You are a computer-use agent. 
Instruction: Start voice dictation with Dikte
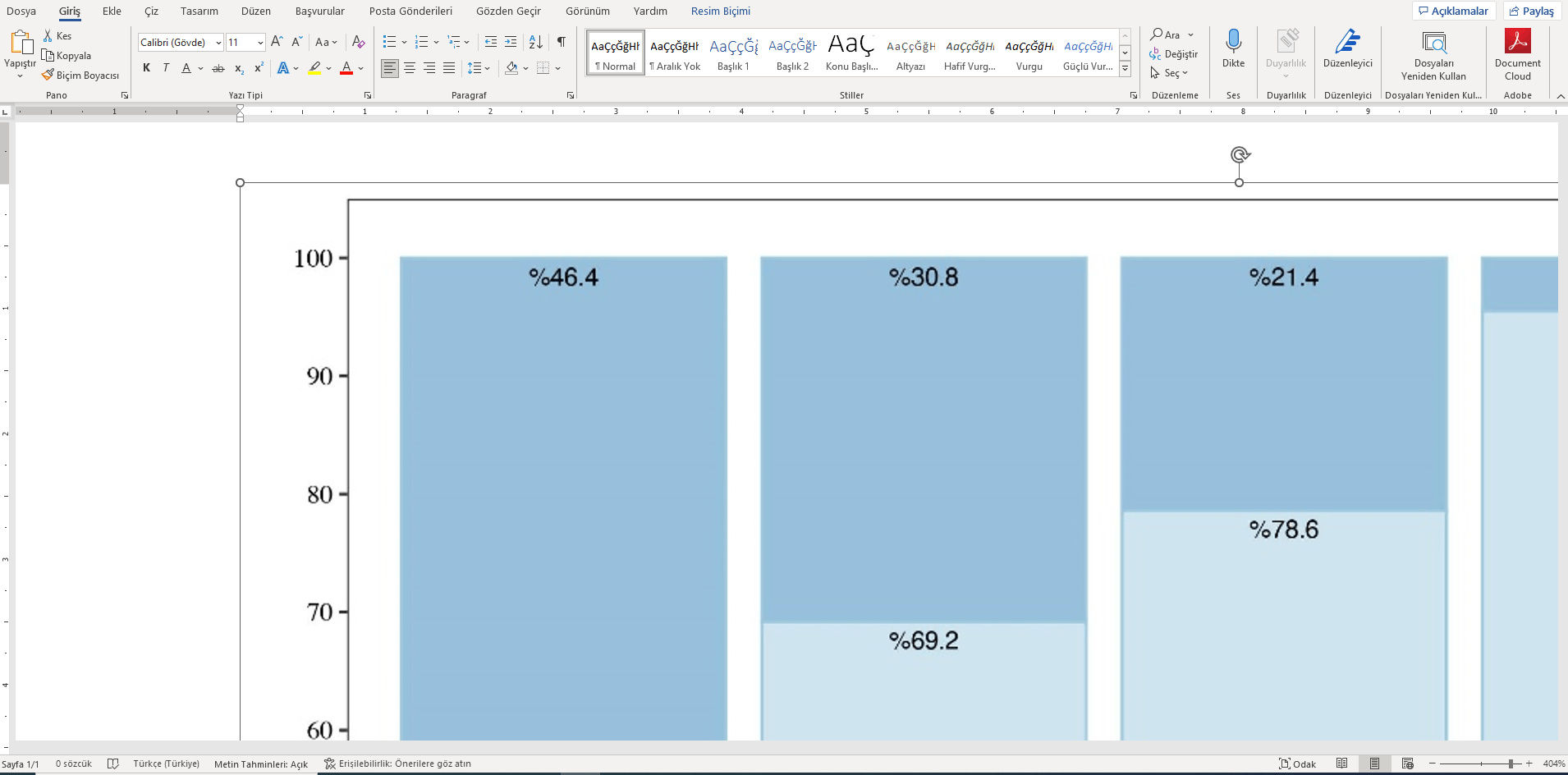click(x=1233, y=49)
